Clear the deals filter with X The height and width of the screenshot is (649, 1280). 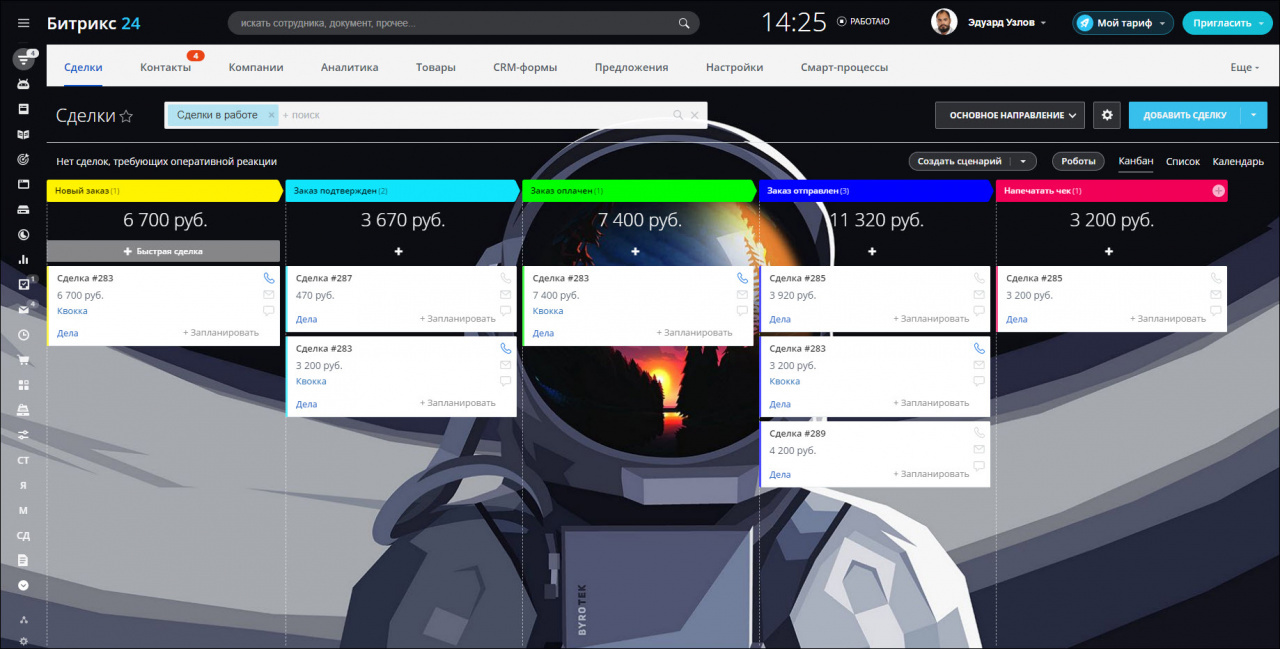coord(695,115)
